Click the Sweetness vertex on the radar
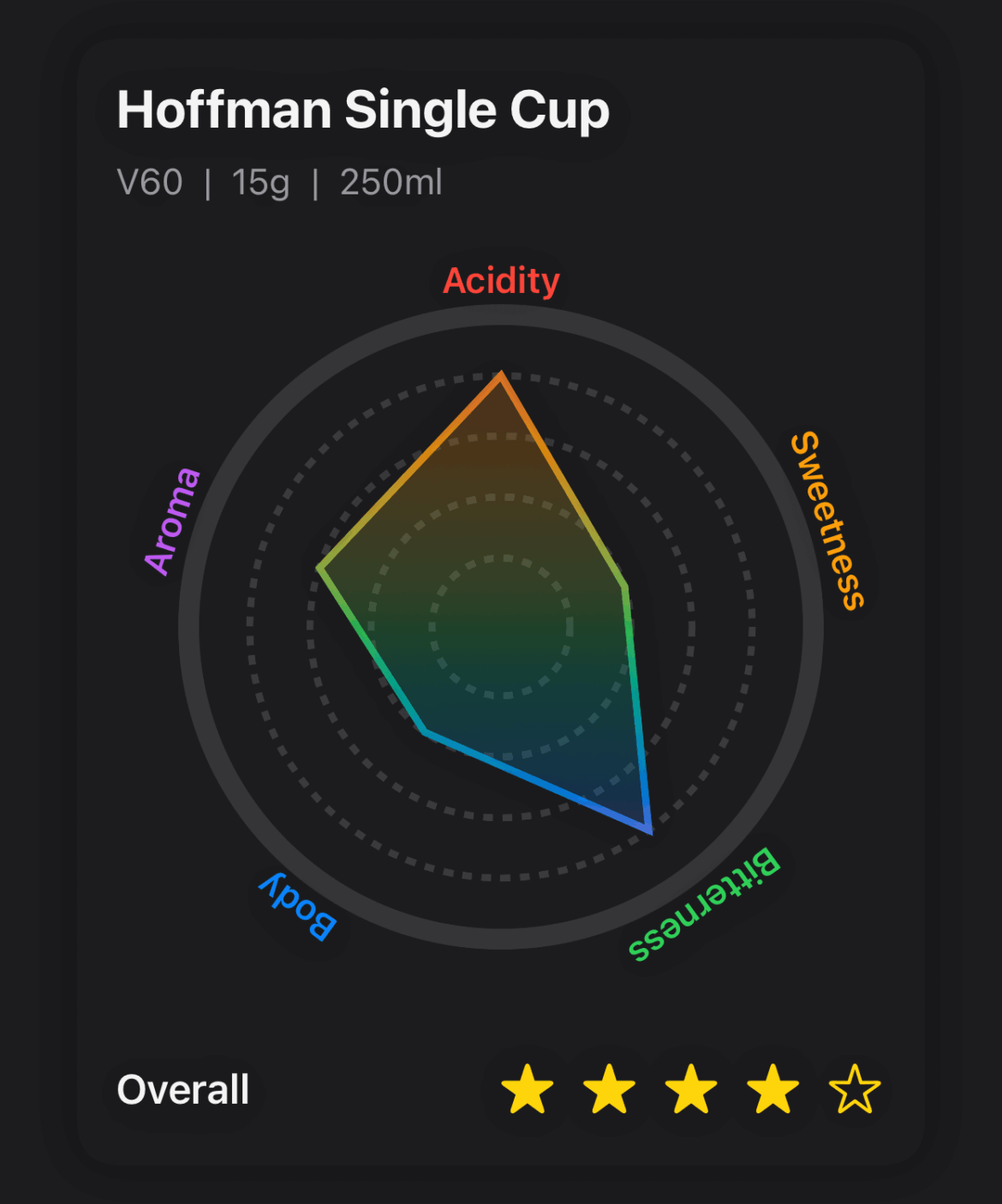Image resolution: width=1002 pixels, height=1204 pixels. click(x=625, y=587)
